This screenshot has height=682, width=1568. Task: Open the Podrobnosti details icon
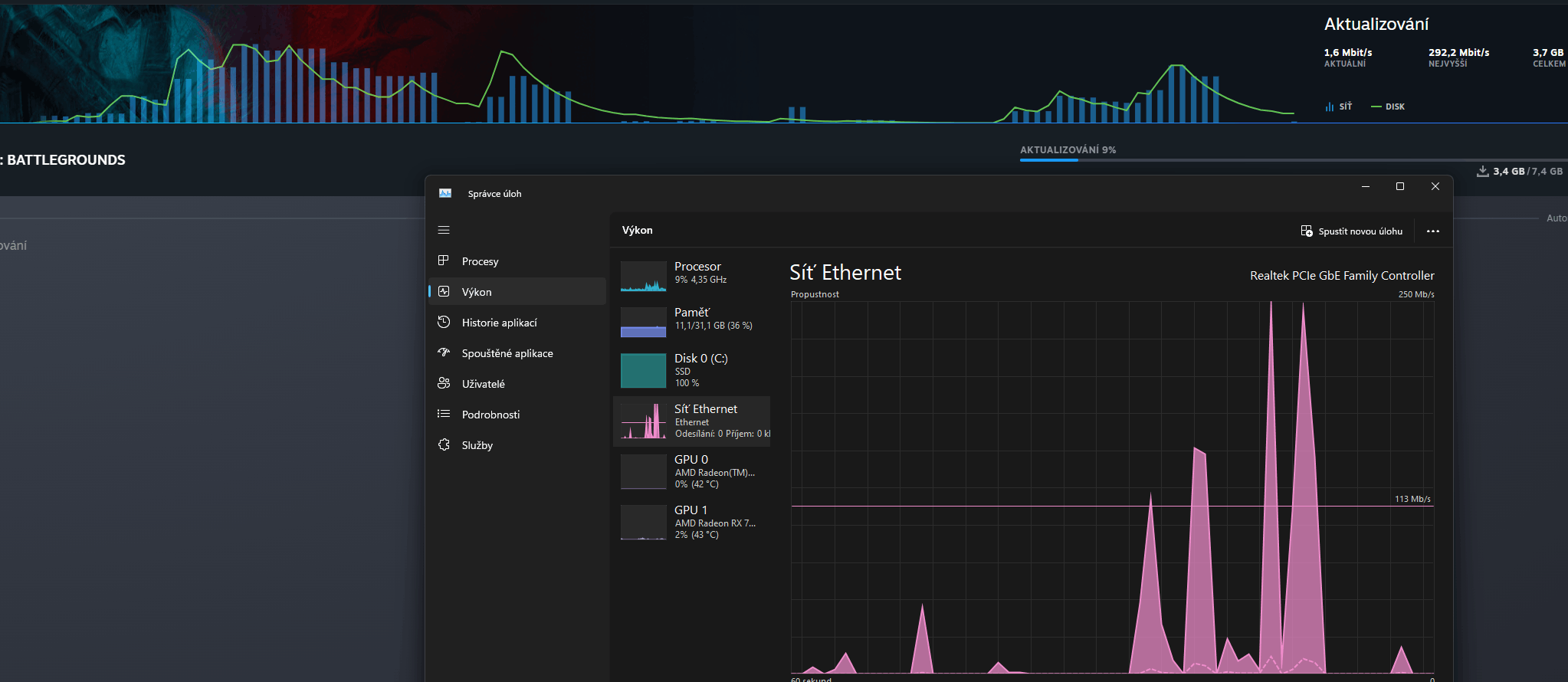[x=444, y=414]
